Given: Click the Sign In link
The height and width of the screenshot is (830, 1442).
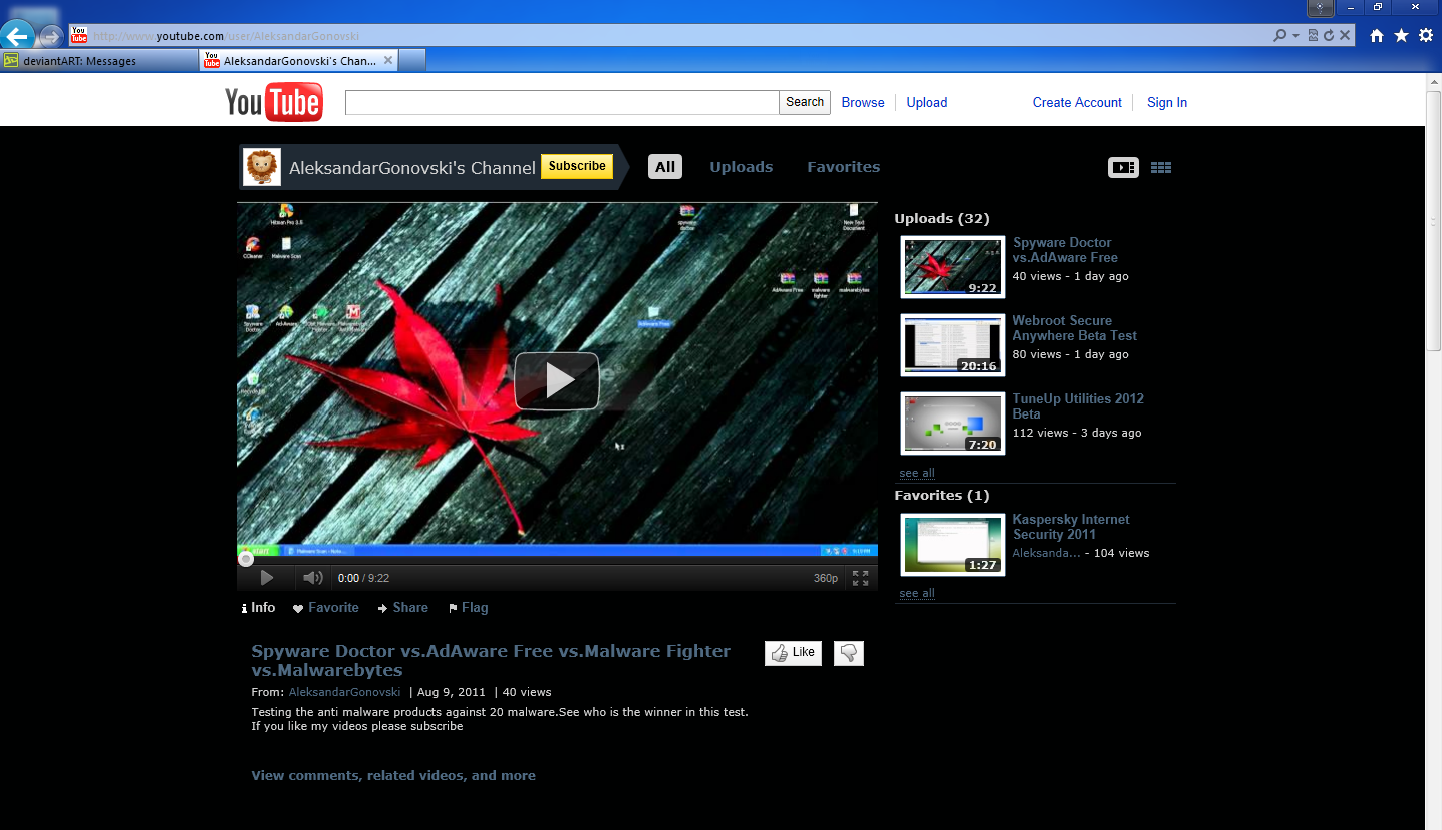Looking at the screenshot, I should (x=1167, y=102).
